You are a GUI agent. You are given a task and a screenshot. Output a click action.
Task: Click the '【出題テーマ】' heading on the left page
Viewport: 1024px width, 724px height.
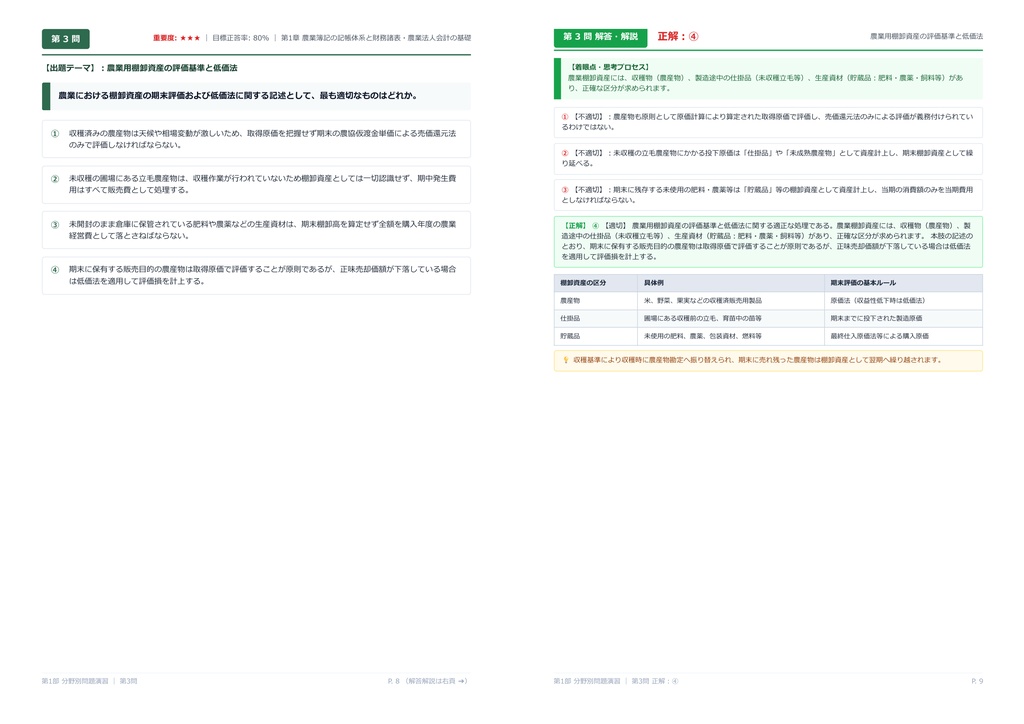[x=69, y=68]
